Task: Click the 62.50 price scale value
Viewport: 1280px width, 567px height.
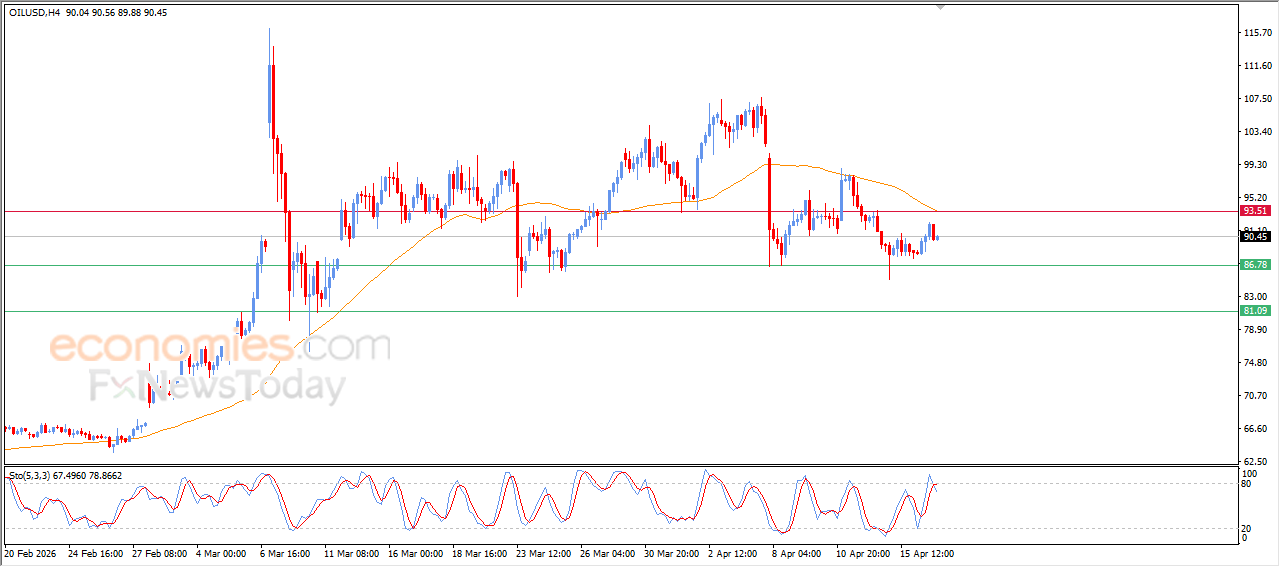Action: (x=1256, y=461)
